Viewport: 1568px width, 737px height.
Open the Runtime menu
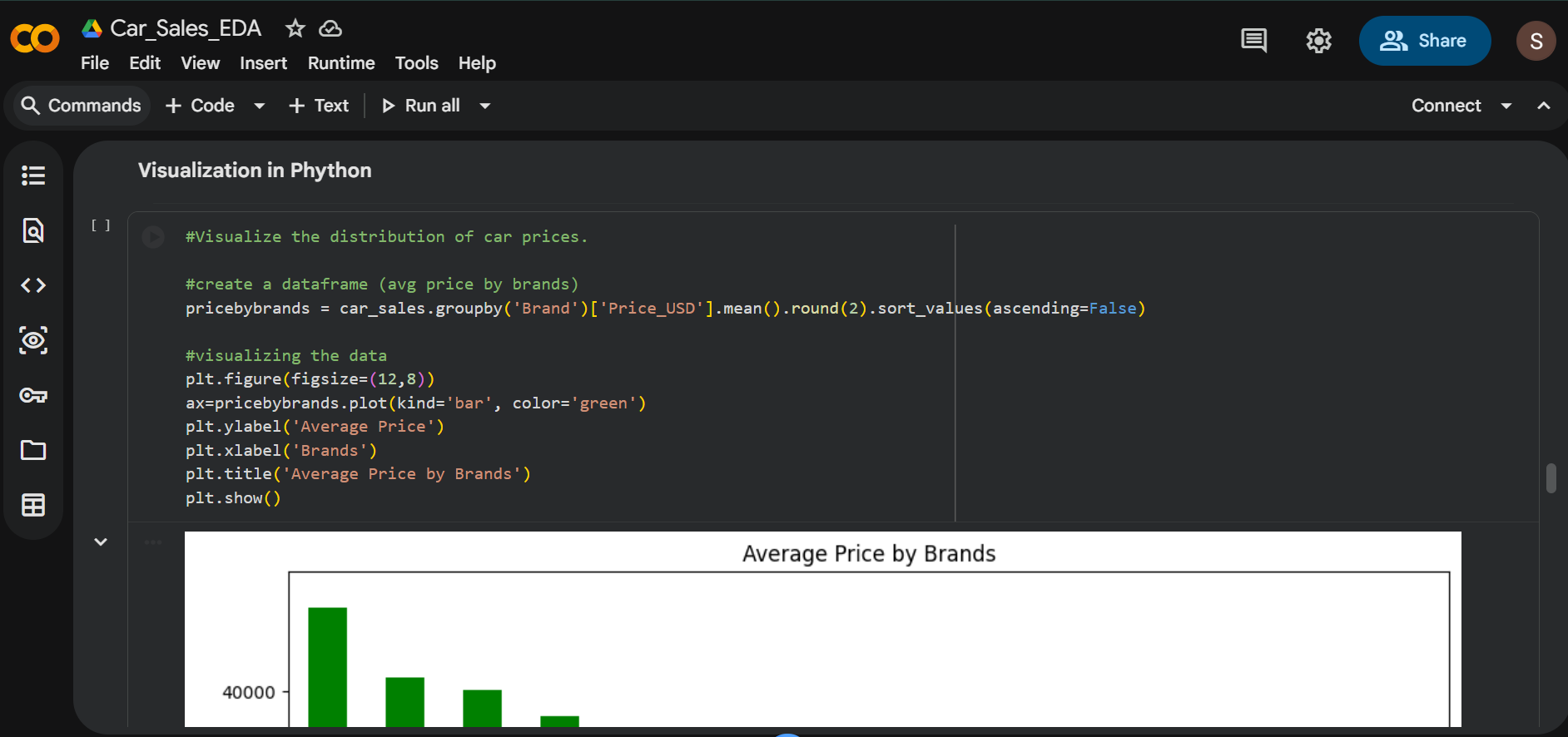point(341,63)
